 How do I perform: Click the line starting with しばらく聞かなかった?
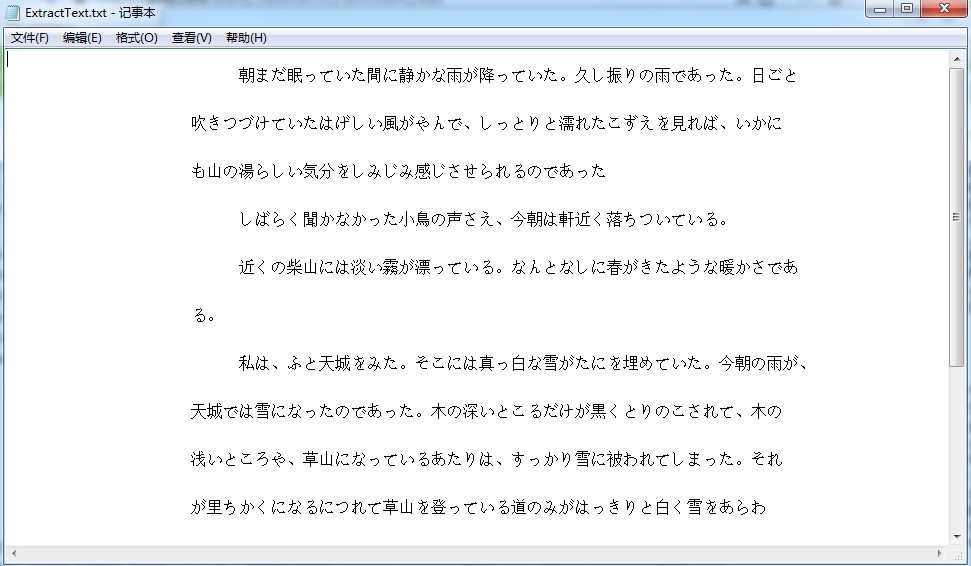pyautogui.click(x=484, y=219)
